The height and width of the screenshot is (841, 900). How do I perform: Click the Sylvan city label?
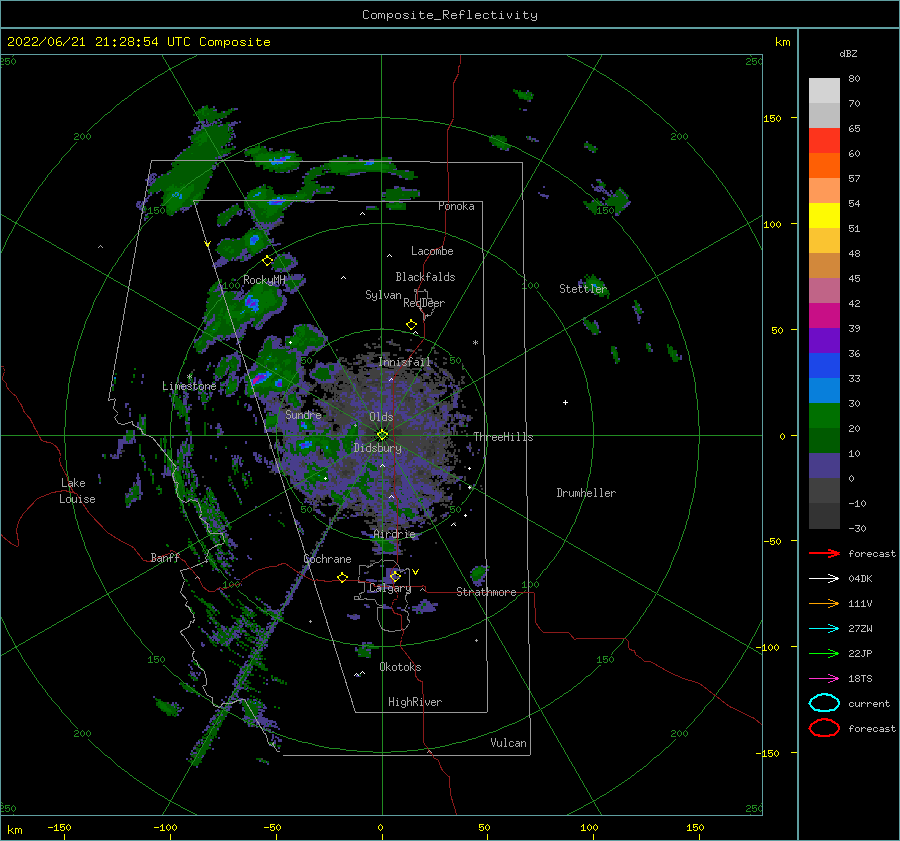click(383, 295)
